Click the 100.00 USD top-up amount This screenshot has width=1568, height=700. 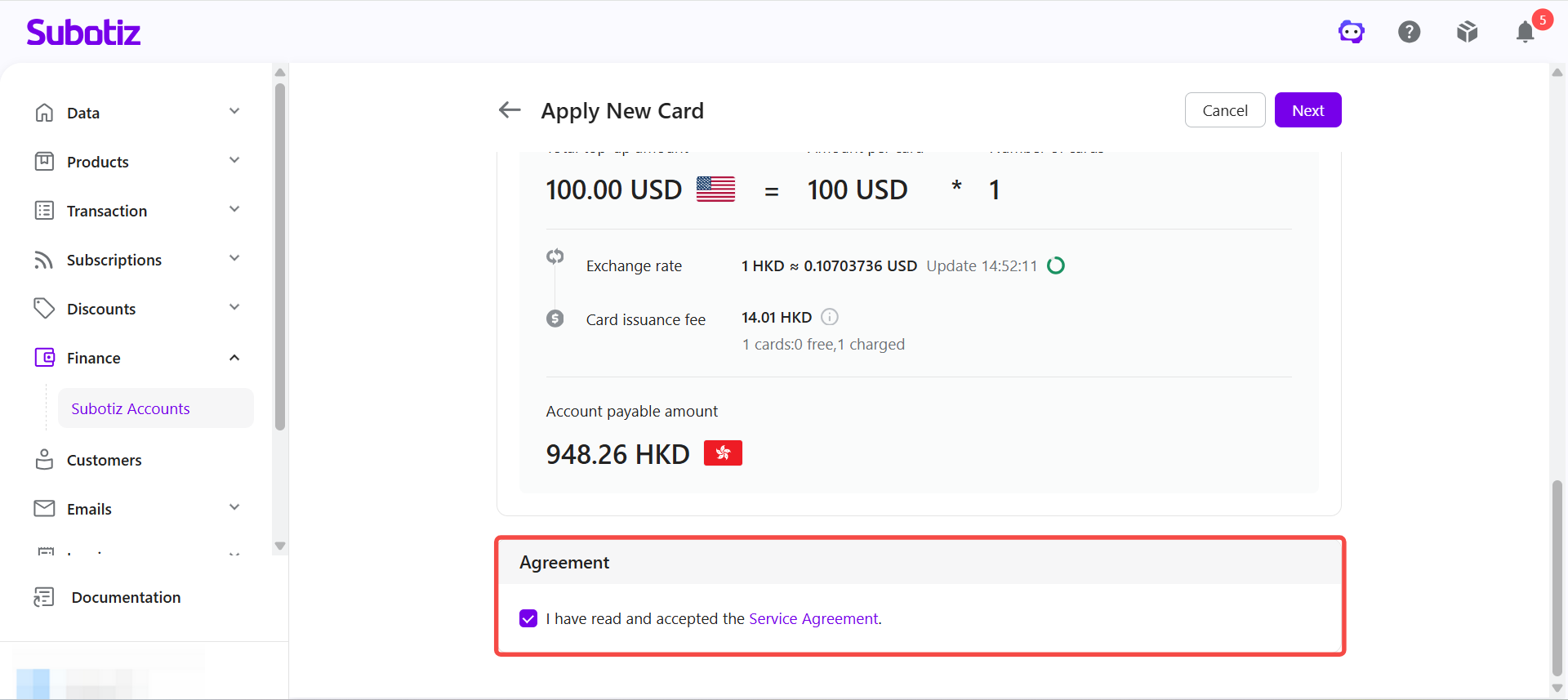(614, 189)
